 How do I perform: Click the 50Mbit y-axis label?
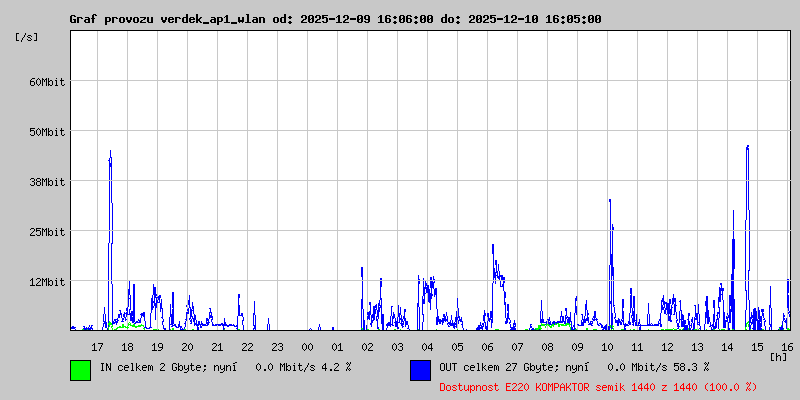coord(47,132)
